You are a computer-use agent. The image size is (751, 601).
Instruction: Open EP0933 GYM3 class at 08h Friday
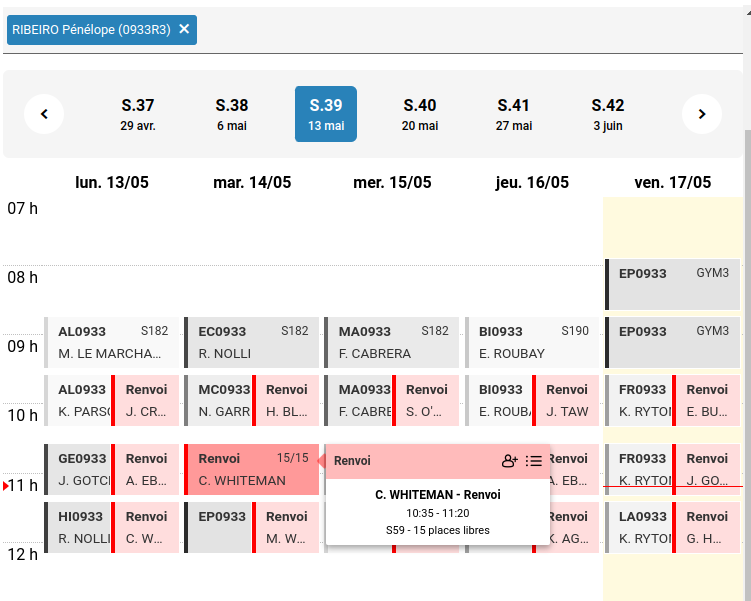click(673, 284)
